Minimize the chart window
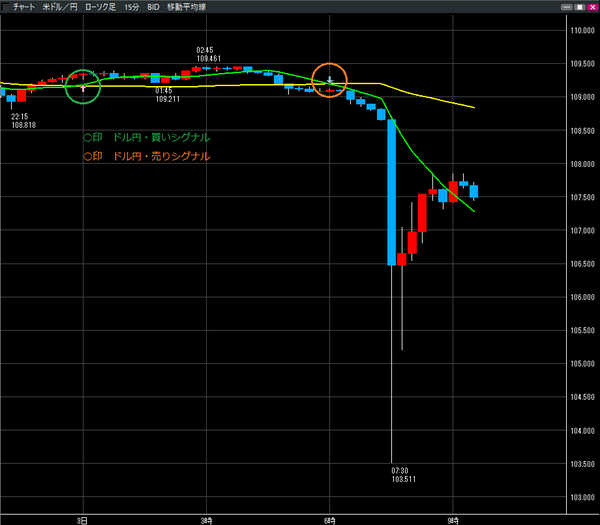 566,7
